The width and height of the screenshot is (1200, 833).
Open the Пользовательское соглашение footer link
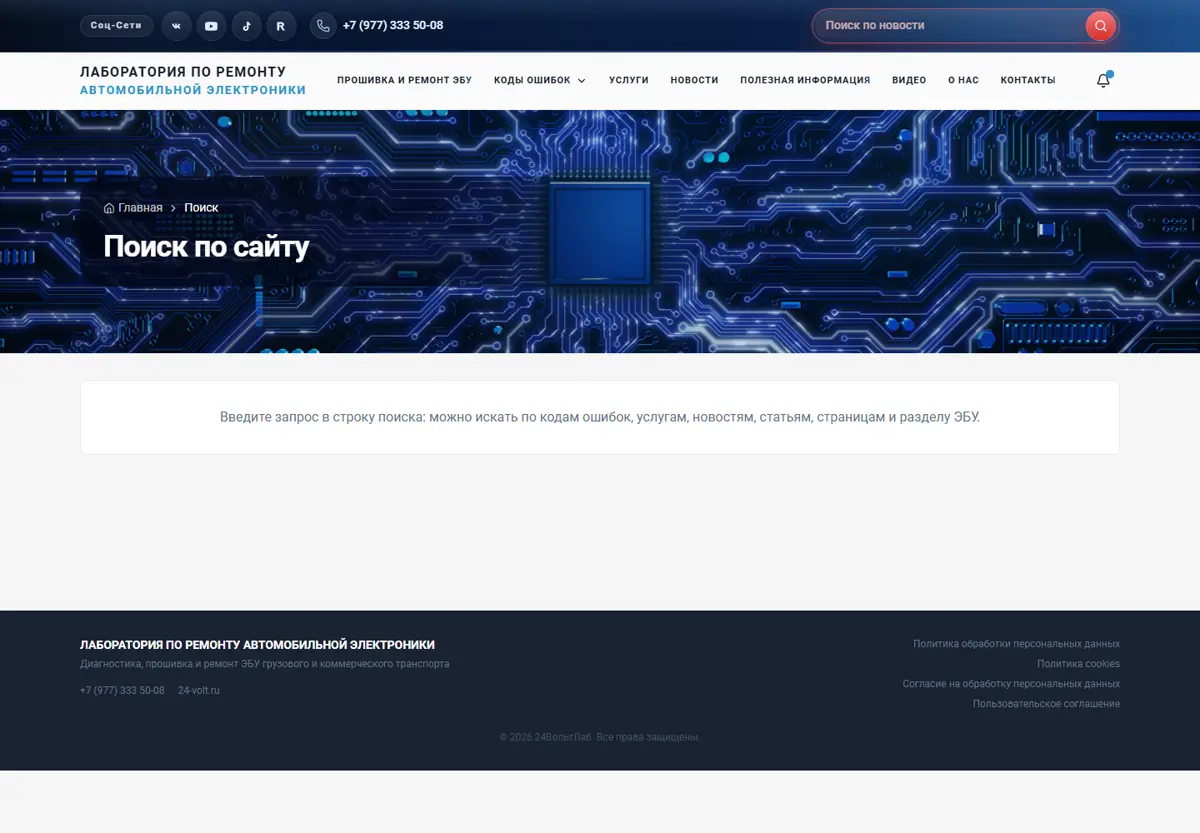tap(1046, 704)
